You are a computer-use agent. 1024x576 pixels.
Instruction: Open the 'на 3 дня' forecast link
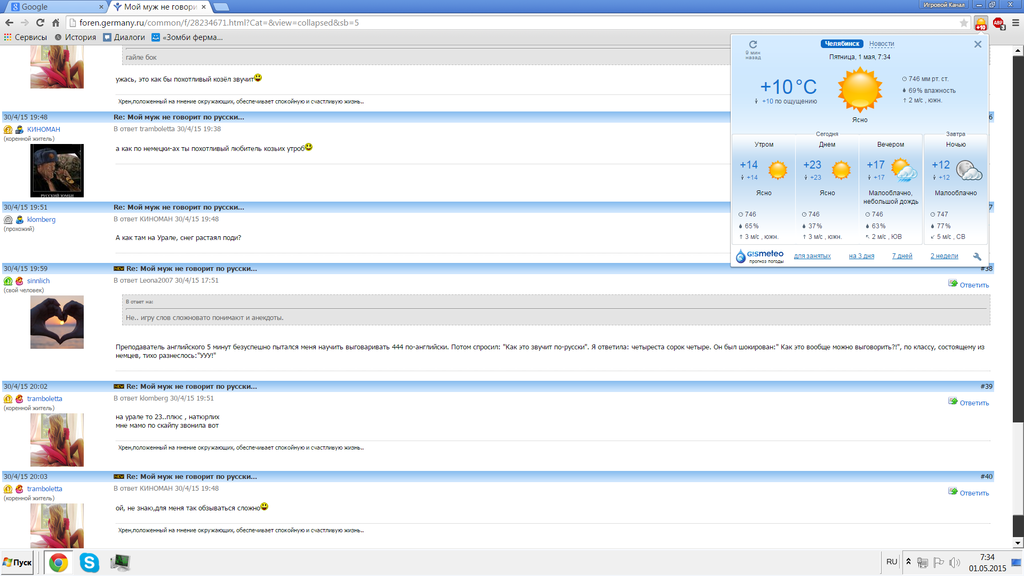(861, 256)
